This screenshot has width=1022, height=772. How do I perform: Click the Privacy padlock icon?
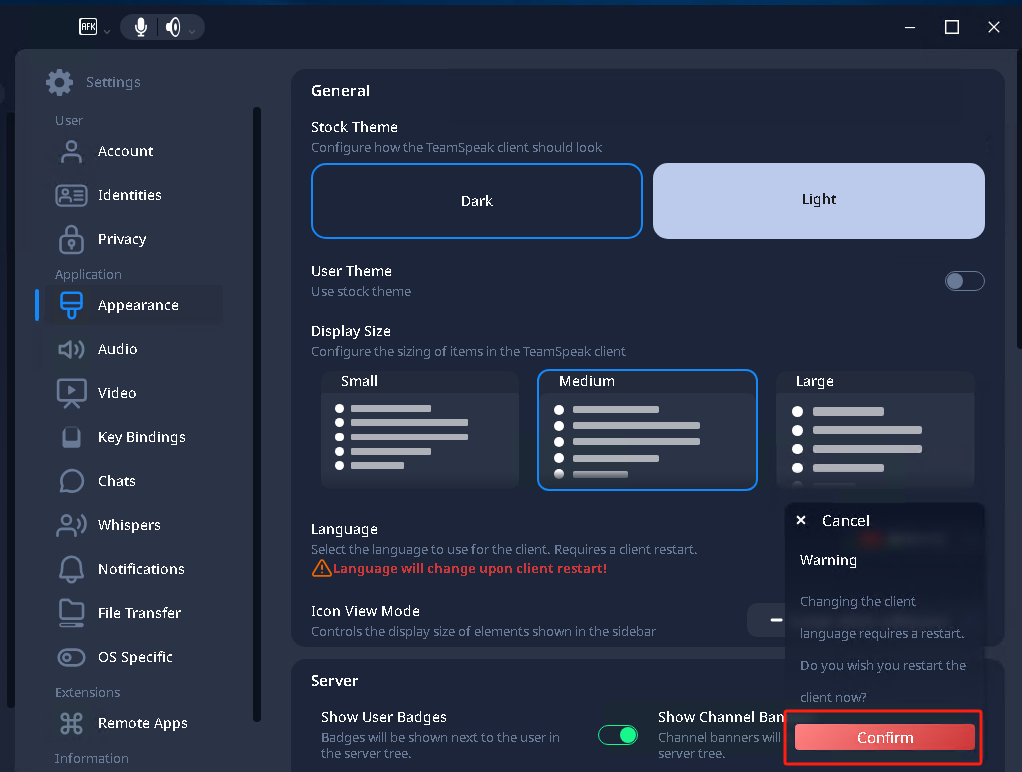tap(71, 239)
